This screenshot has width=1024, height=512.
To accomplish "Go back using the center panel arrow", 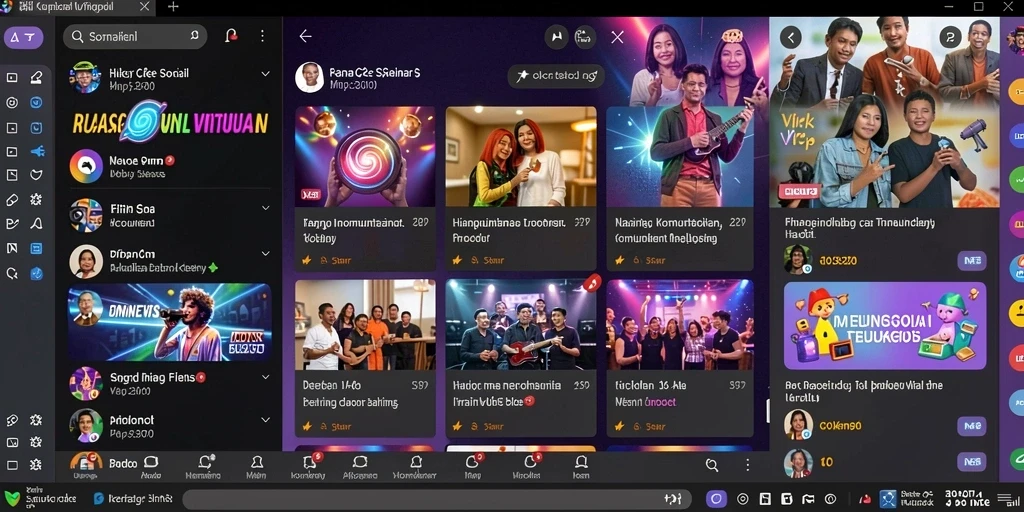I will pos(305,37).
